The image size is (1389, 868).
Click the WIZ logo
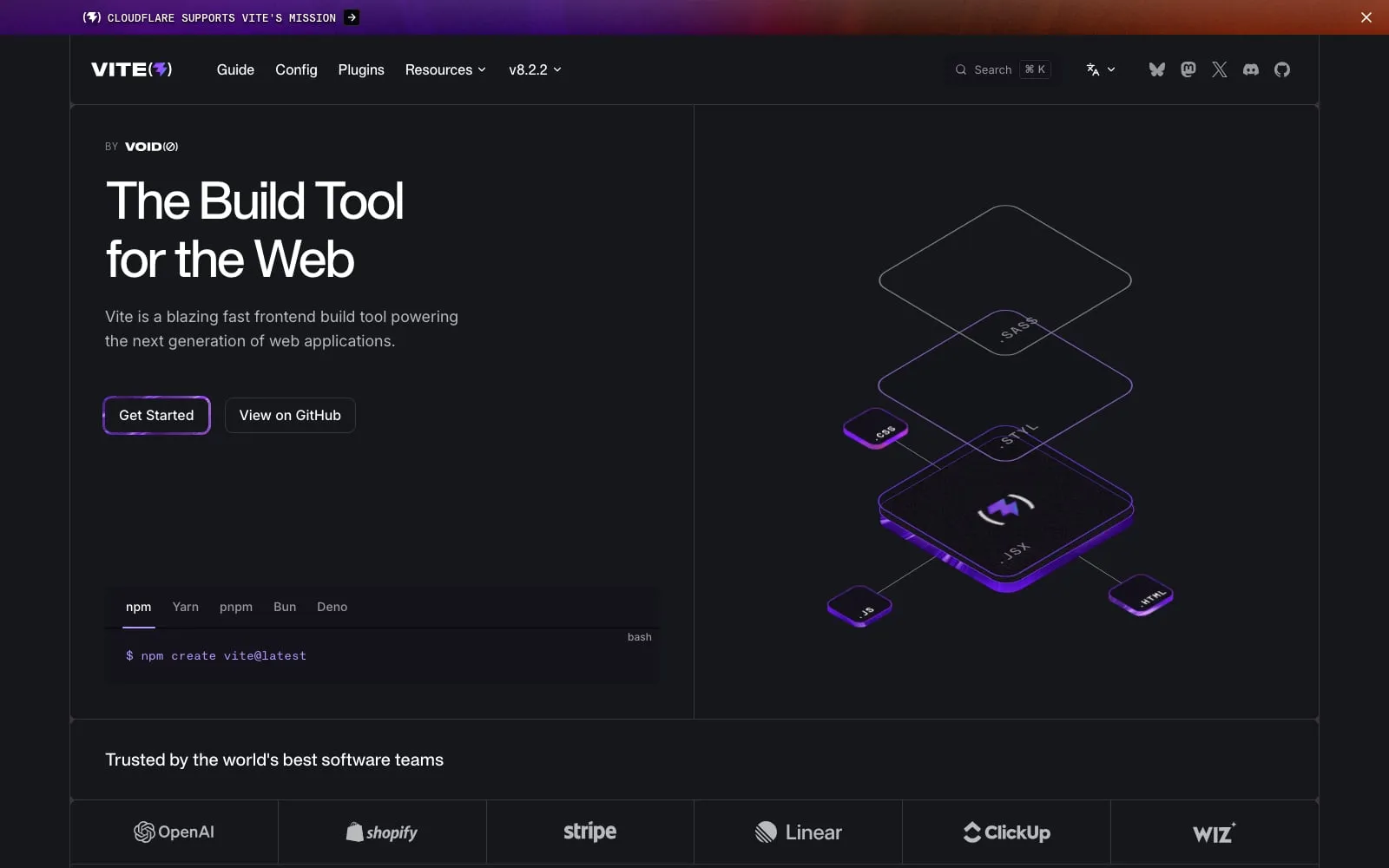click(1215, 832)
